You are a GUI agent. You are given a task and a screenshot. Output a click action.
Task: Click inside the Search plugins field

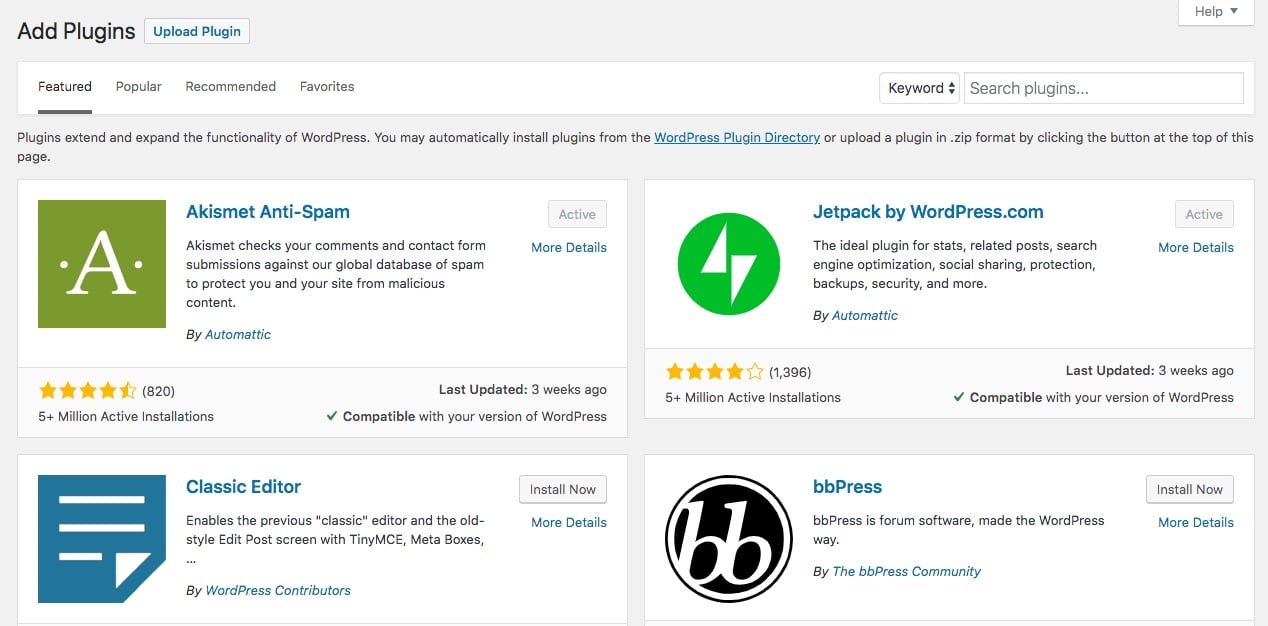1102,88
